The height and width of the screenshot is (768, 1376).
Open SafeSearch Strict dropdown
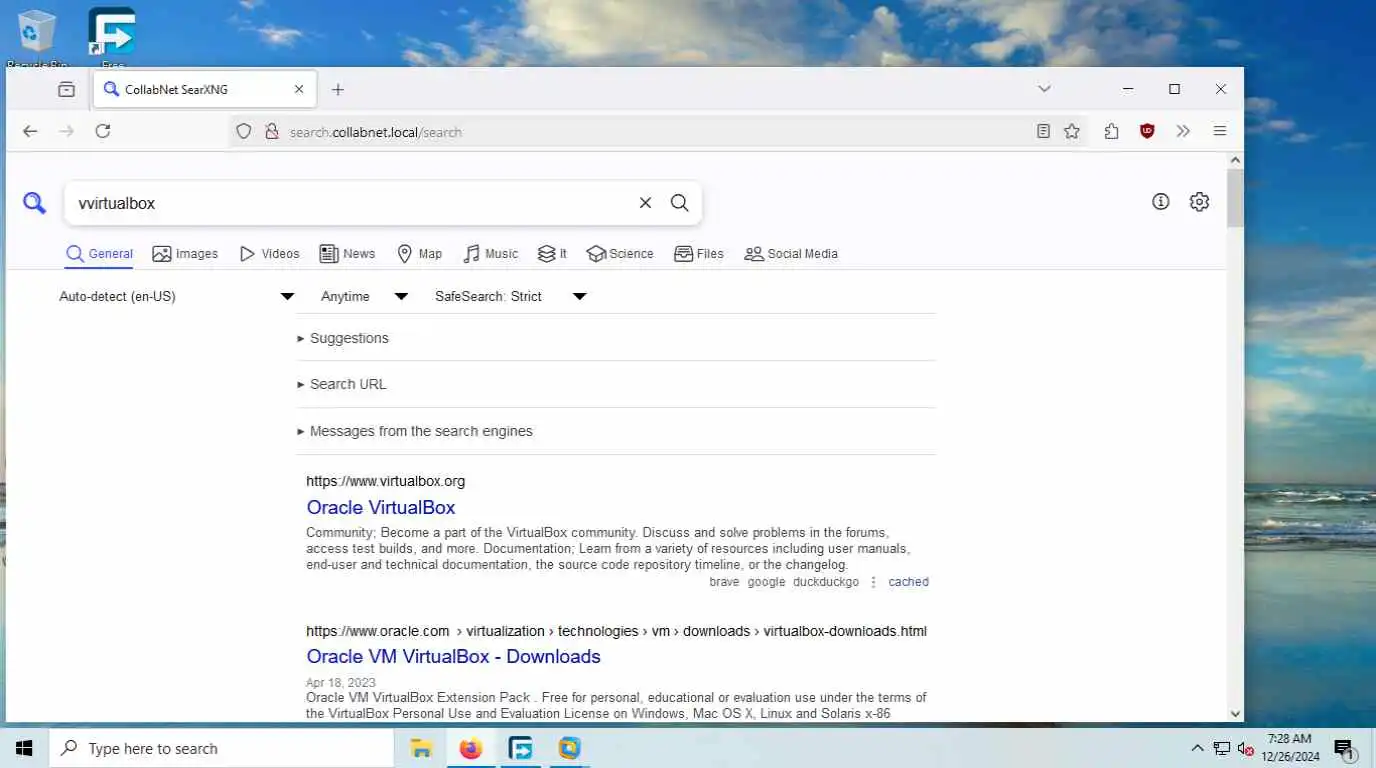tap(510, 297)
